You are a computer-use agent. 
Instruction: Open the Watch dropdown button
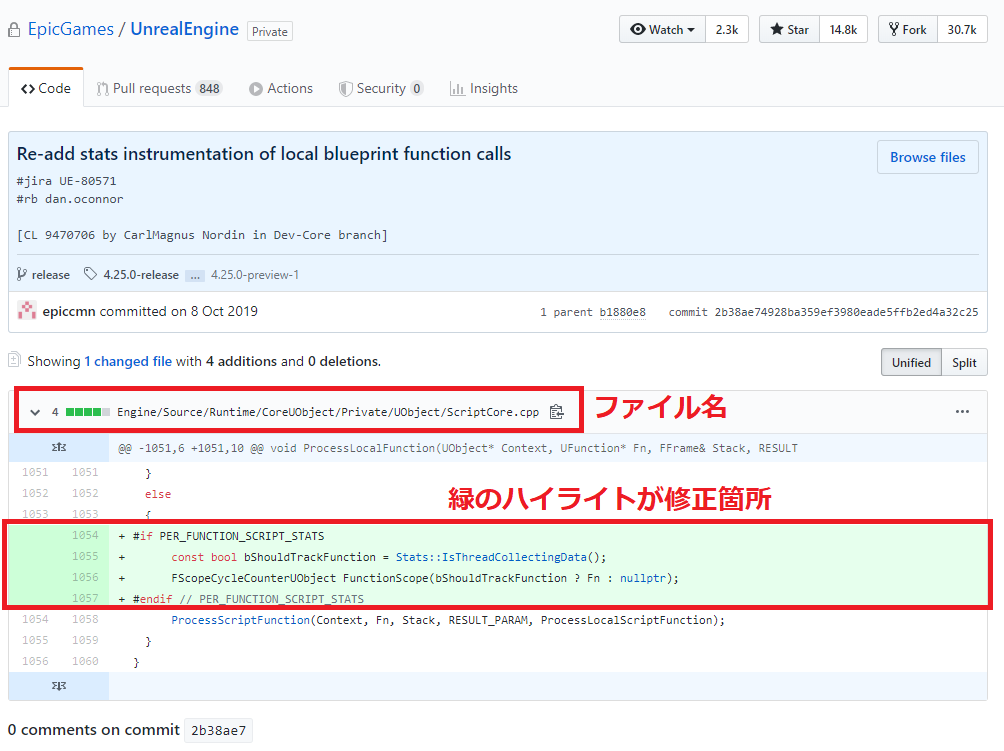(x=663, y=29)
